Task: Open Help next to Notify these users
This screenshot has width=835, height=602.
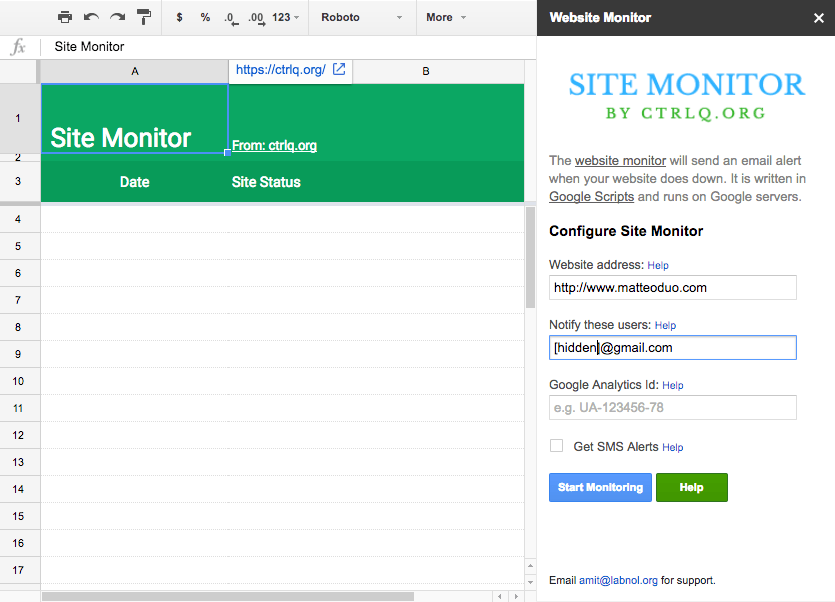Action: pos(665,326)
